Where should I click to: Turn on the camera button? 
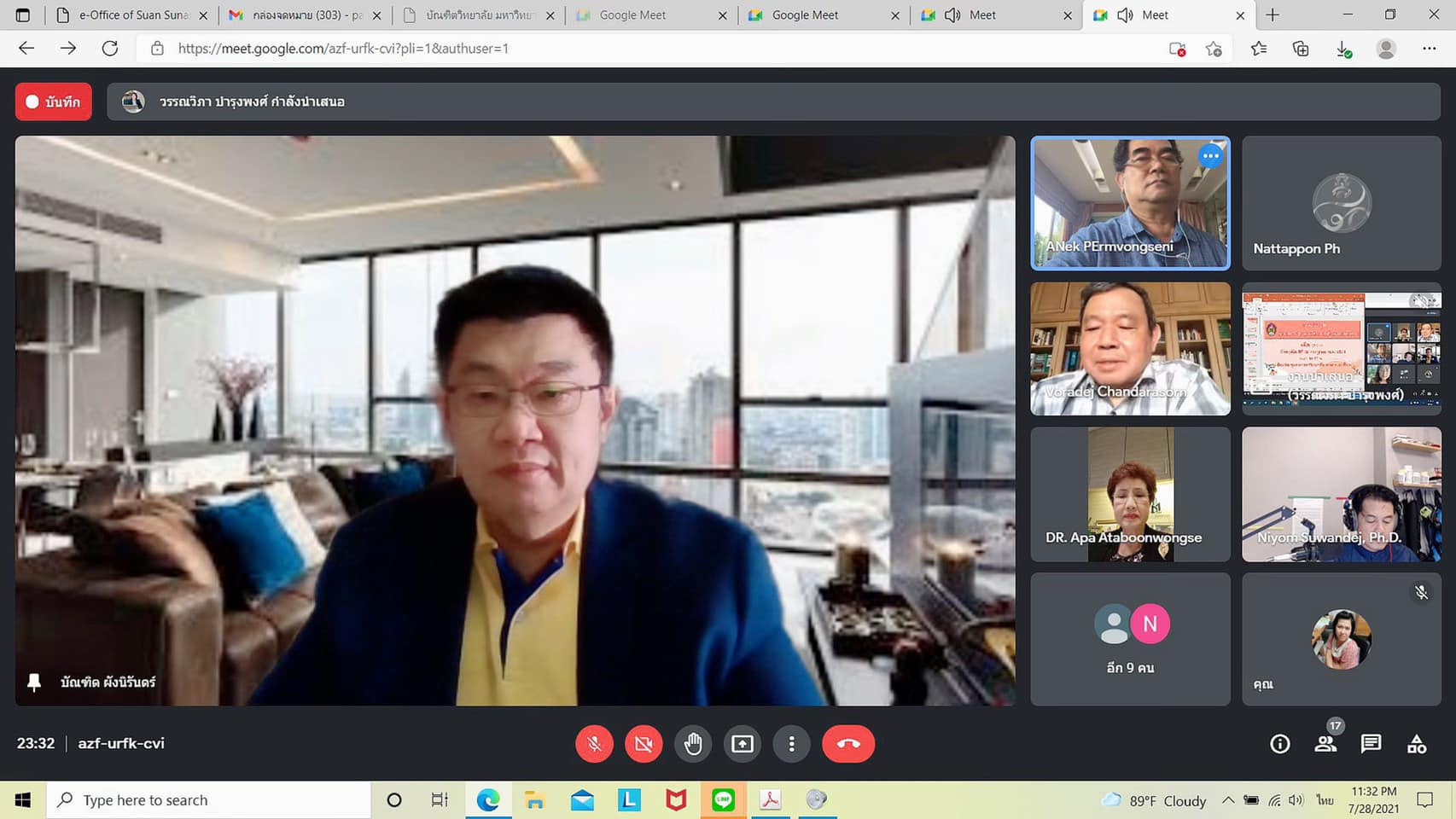point(644,744)
